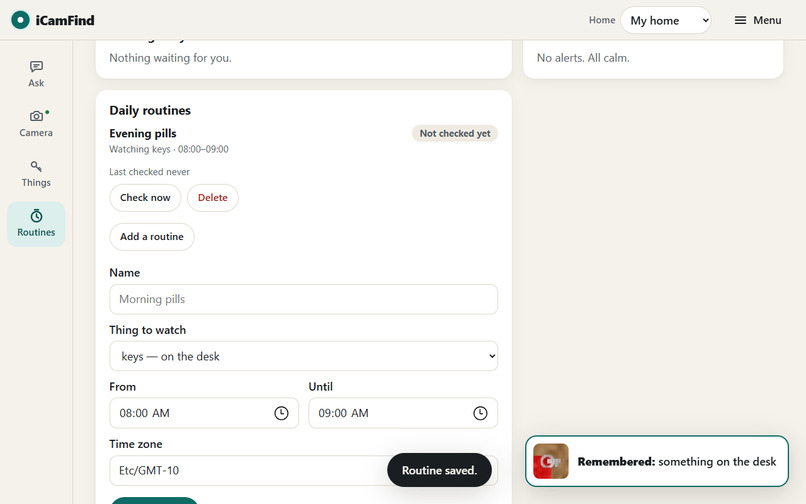Click the iCamFind logo icon
806x504 pixels.
click(20, 20)
